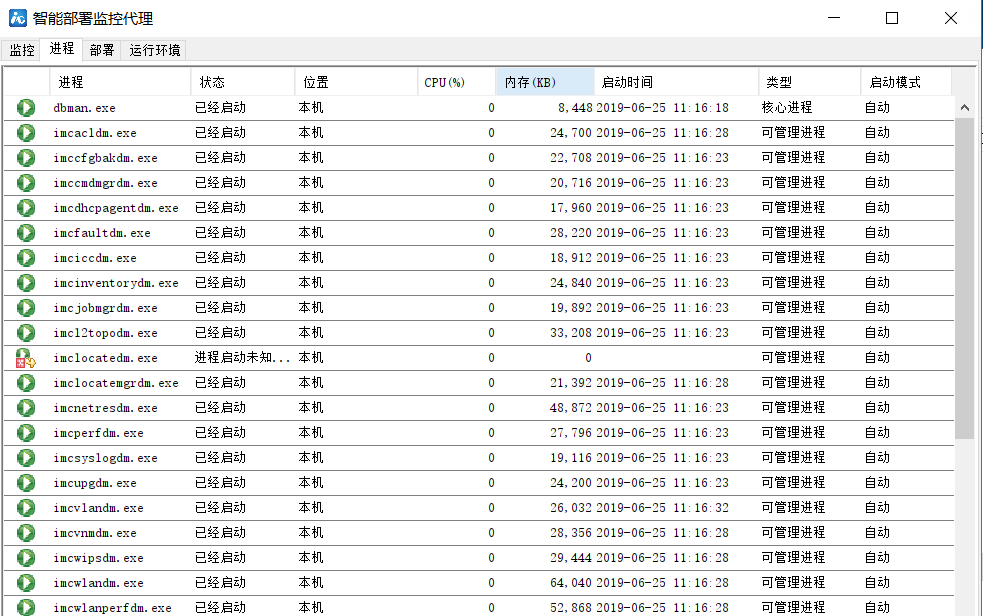Click the green status icon for imclocatemgrdm.exe
This screenshot has width=983, height=616.
[x=26, y=383]
